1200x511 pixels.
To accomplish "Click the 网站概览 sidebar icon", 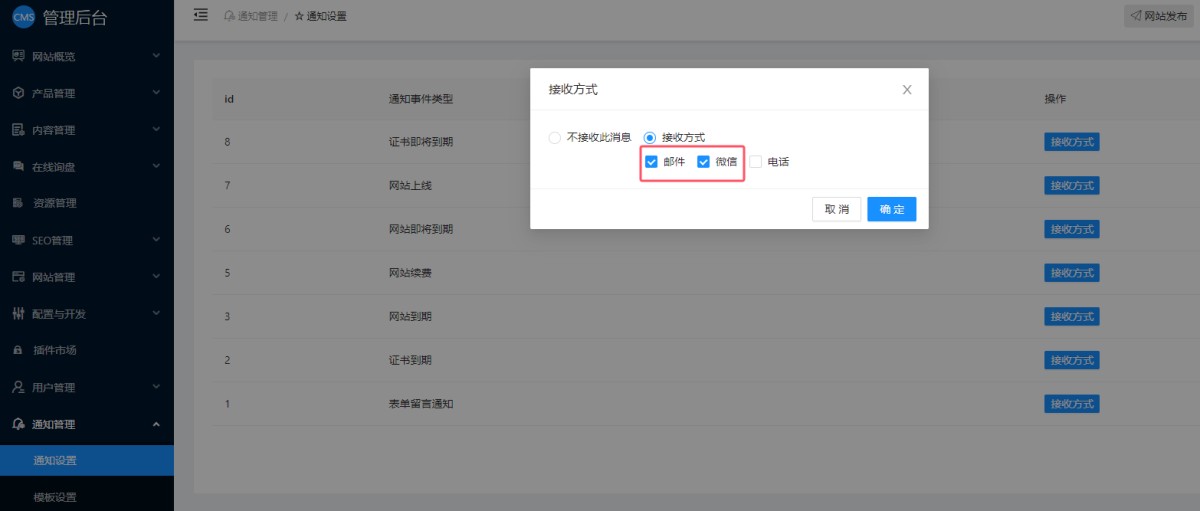I will pyautogui.click(x=18, y=56).
